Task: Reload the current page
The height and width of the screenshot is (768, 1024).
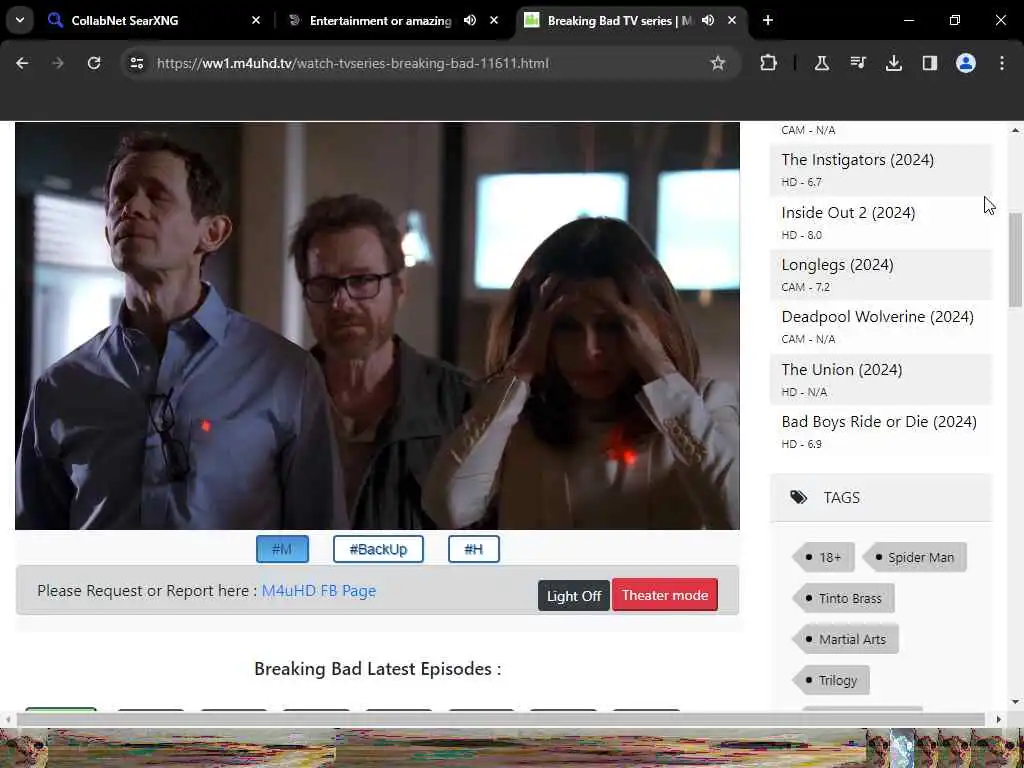Action: (94, 63)
